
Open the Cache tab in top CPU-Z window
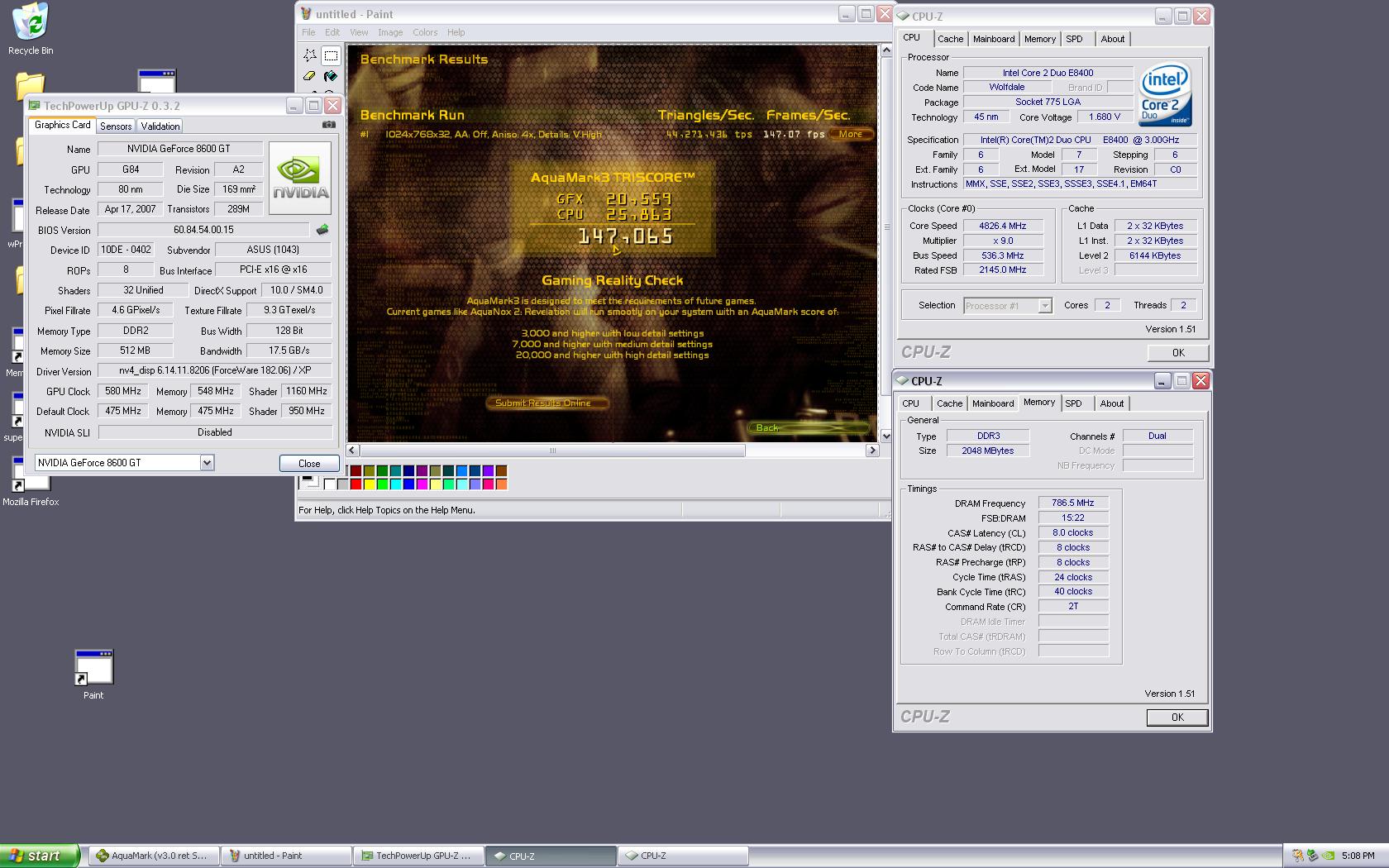[x=950, y=39]
